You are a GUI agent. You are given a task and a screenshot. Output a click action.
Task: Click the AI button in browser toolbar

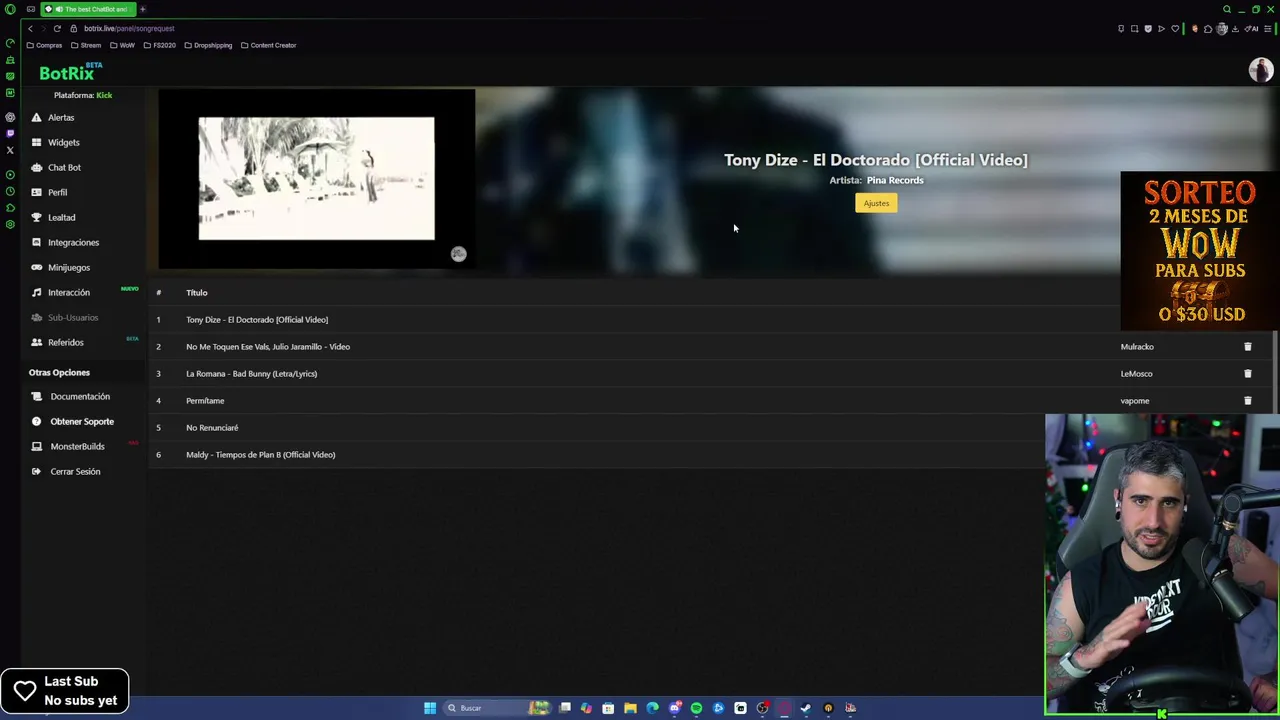1251,29
